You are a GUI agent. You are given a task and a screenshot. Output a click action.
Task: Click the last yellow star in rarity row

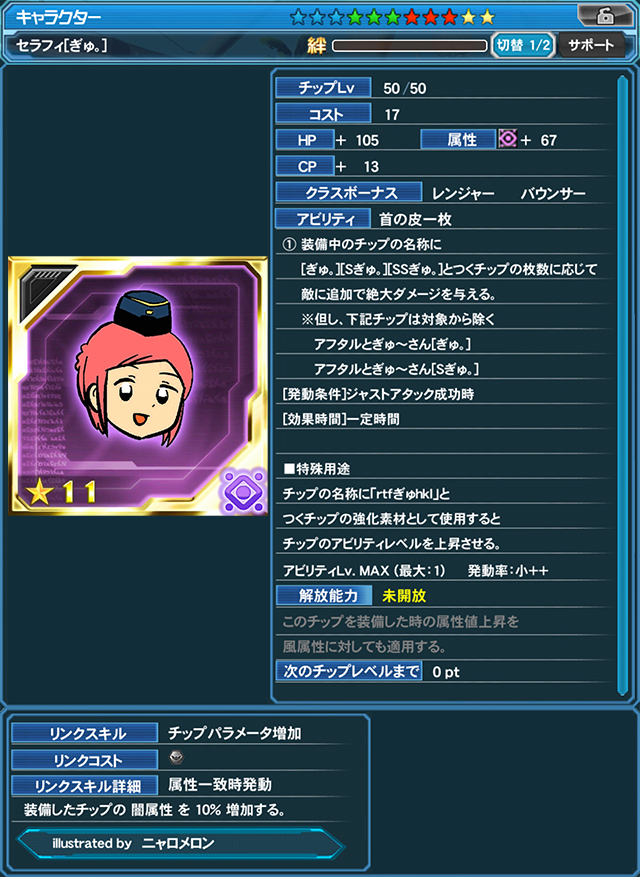click(x=487, y=17)
